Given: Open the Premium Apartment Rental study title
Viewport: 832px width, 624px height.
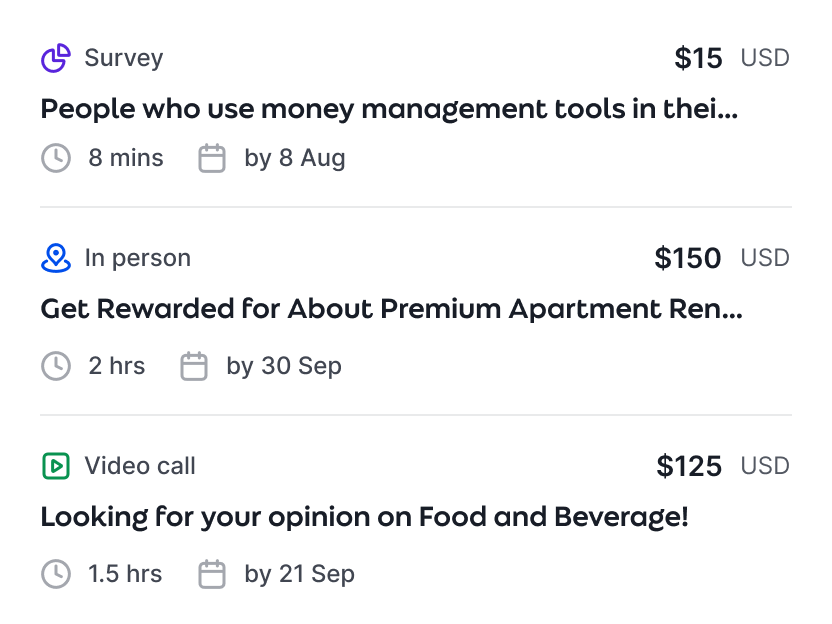Looking at the screenshot, I should click(x=391, y=309).
